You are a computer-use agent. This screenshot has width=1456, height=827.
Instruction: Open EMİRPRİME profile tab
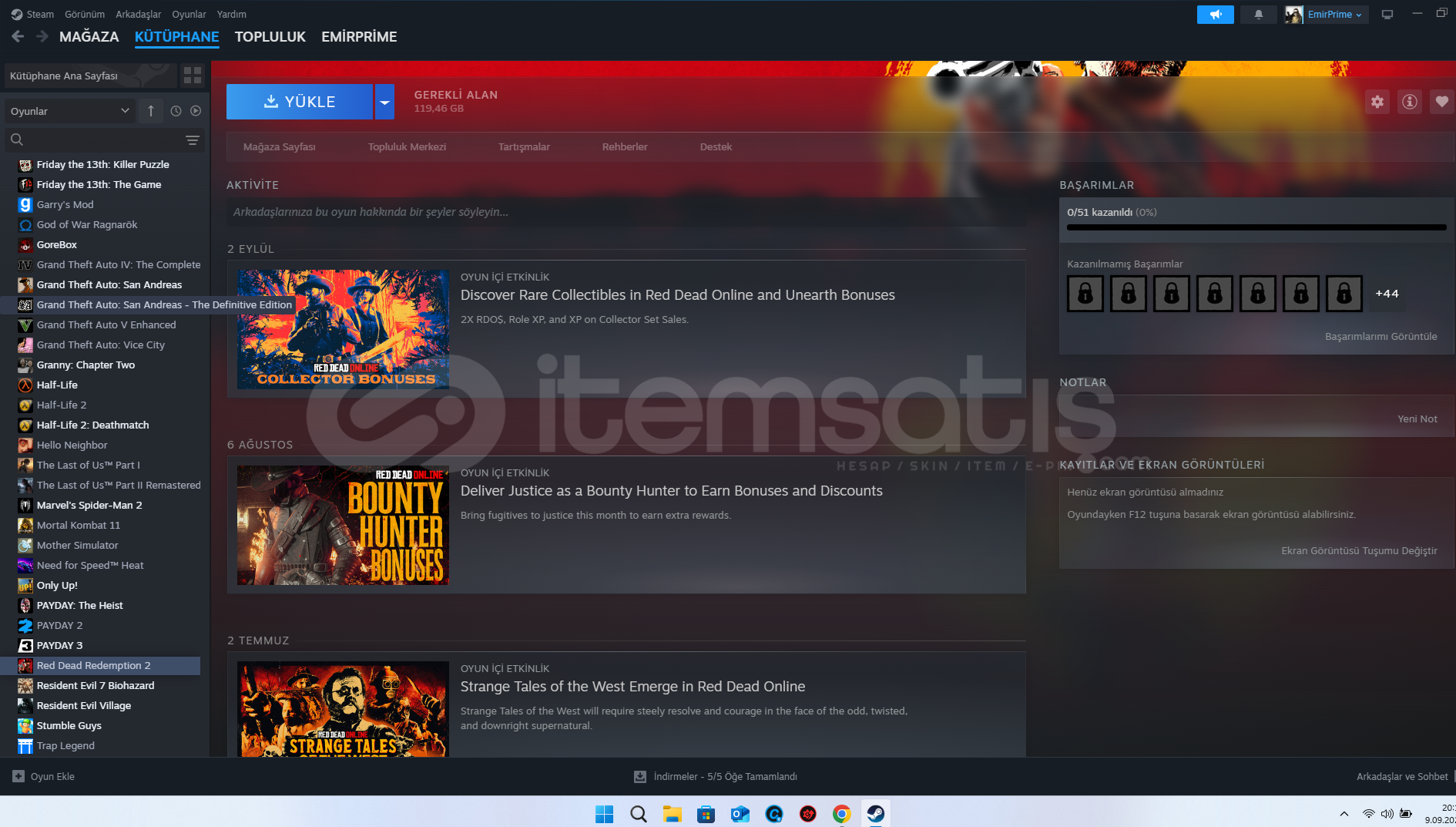(359, 36)
